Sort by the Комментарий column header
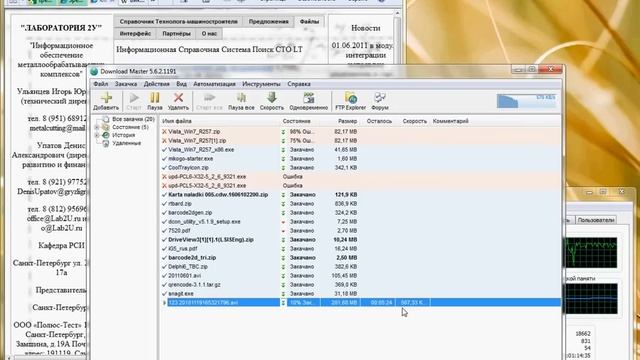 (451, 121)
